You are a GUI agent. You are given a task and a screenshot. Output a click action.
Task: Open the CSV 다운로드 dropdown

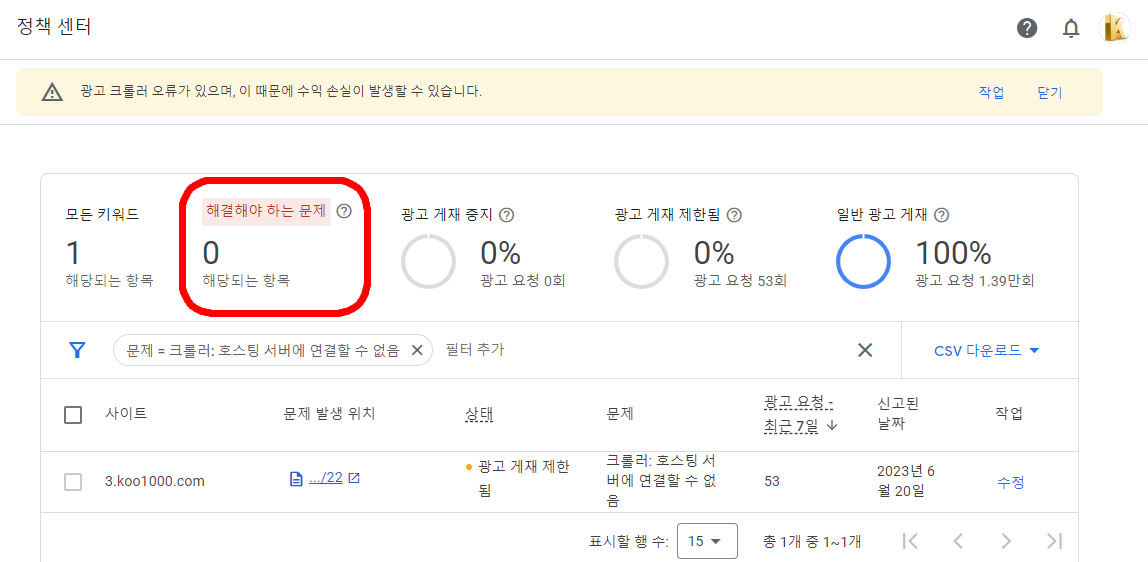coord(986,351)
